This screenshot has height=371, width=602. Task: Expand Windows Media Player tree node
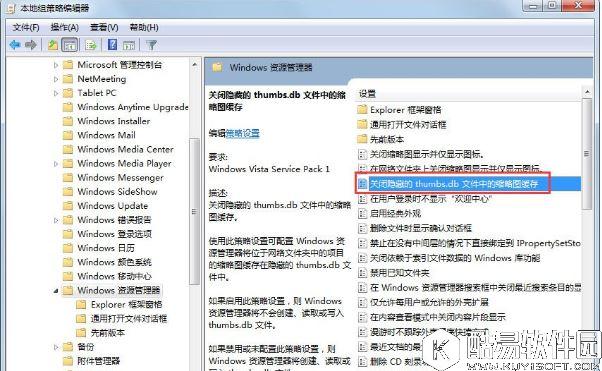tap(56, 164)
